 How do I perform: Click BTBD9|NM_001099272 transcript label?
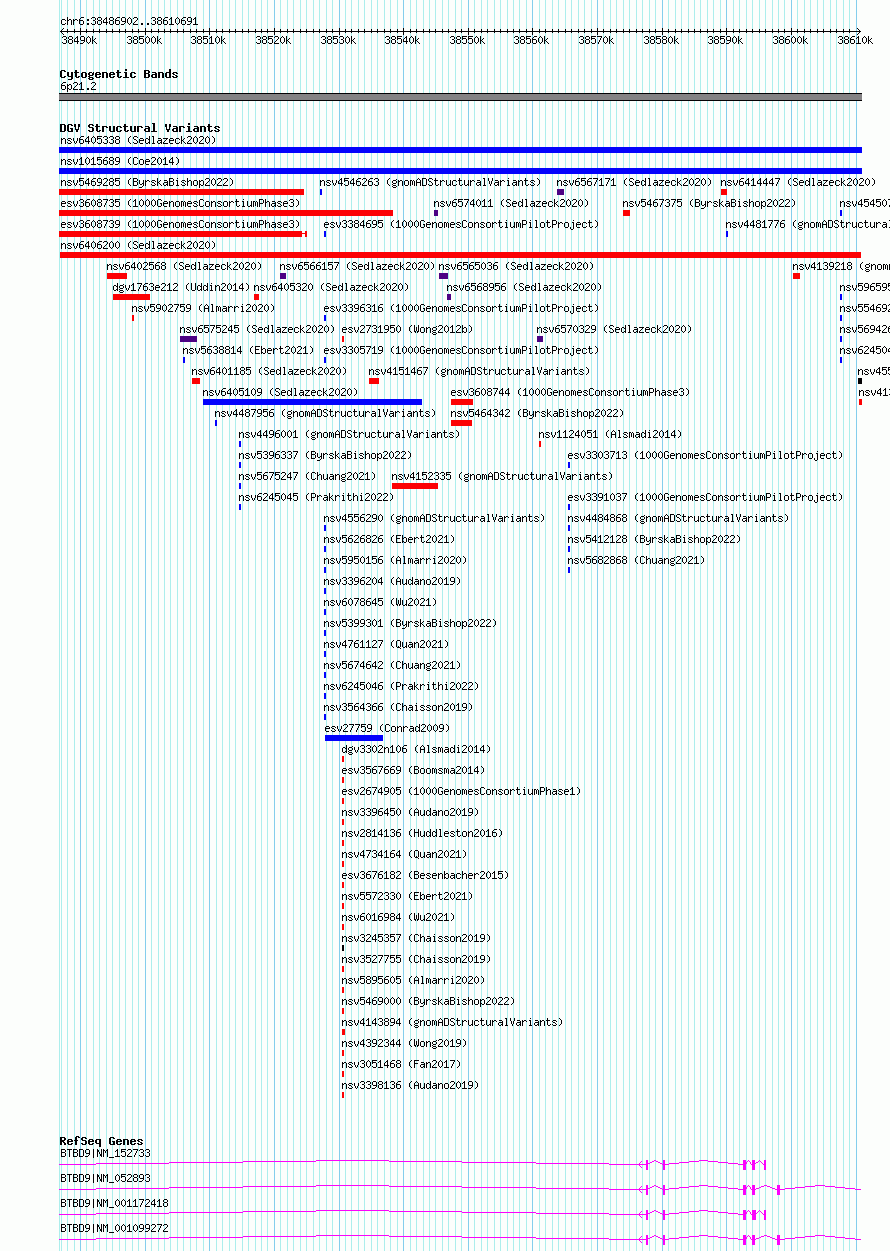[x=114, y=1229]
